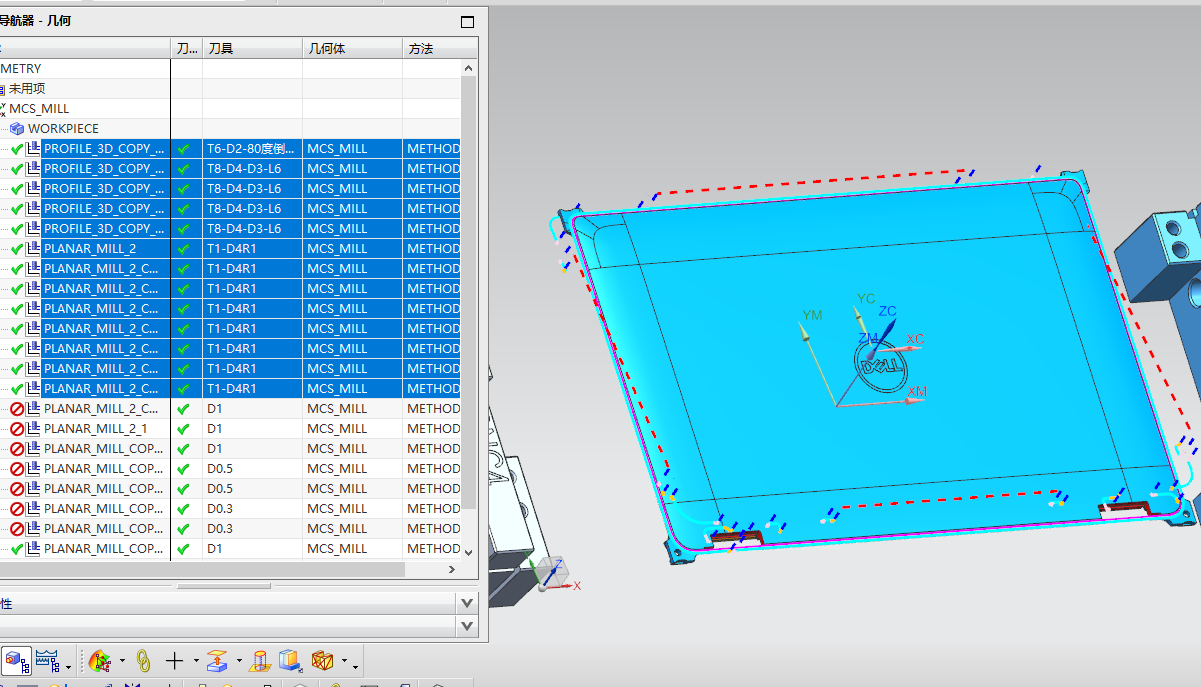Click the operation icon beside PLANAR_MILL_2
Viewport: 1201px width, 687px height.
pos(33,249)
